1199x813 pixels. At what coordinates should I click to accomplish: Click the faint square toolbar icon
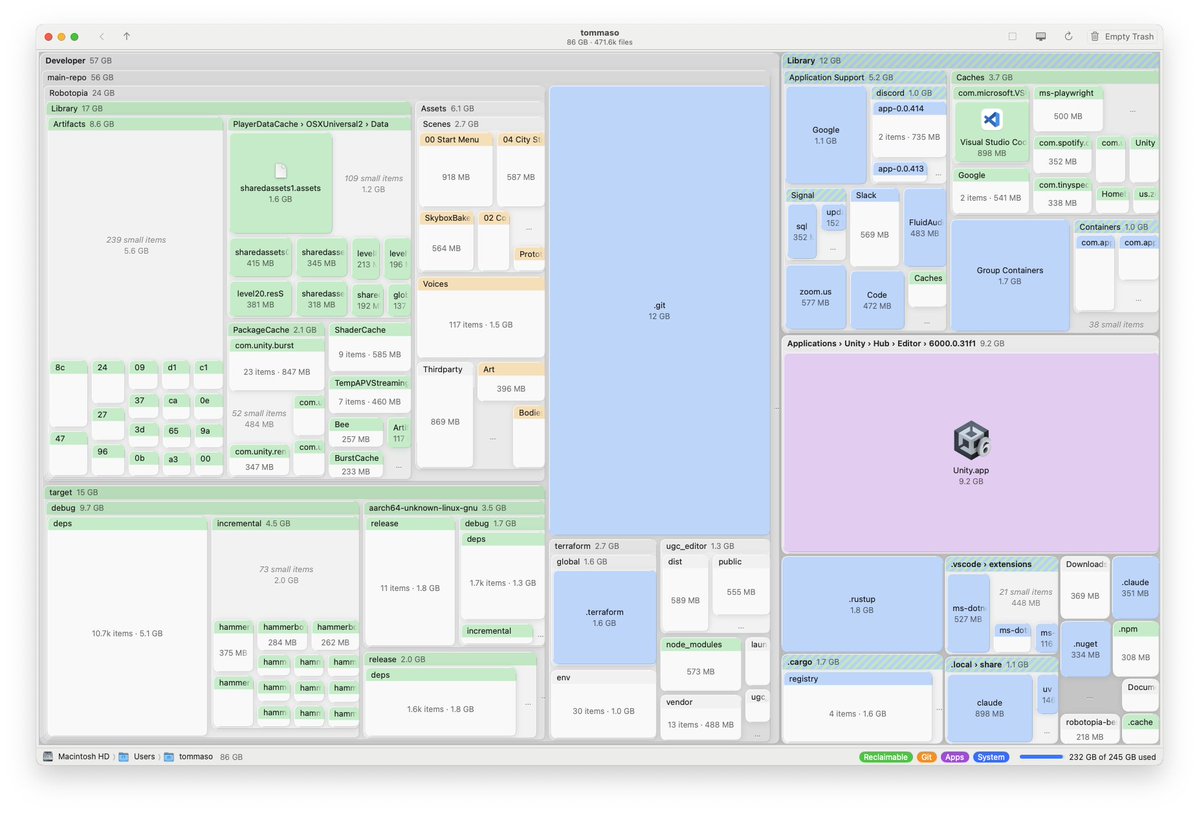tap(1012, 36)
